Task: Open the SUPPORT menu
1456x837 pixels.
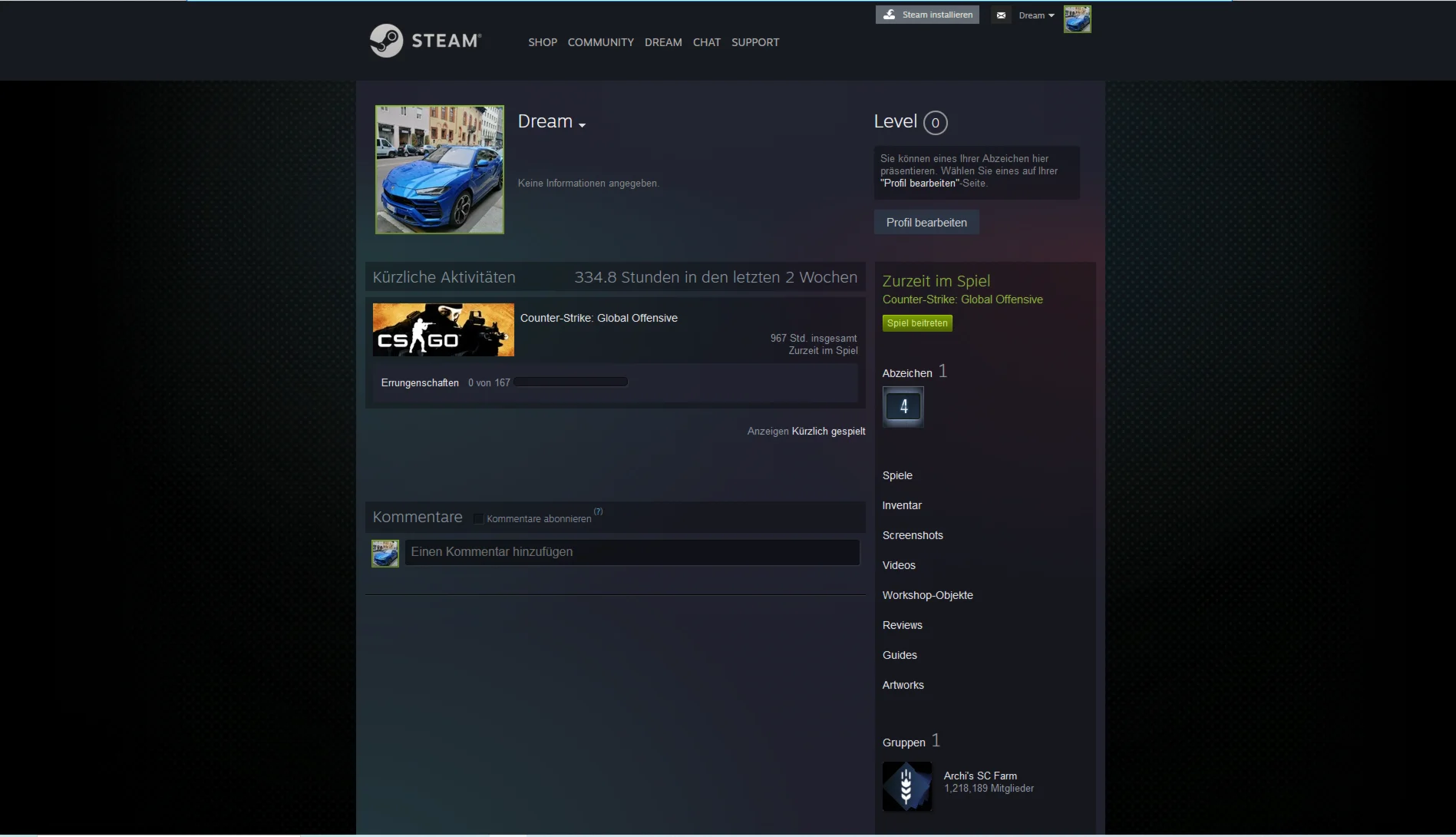Action: [754, 42]
